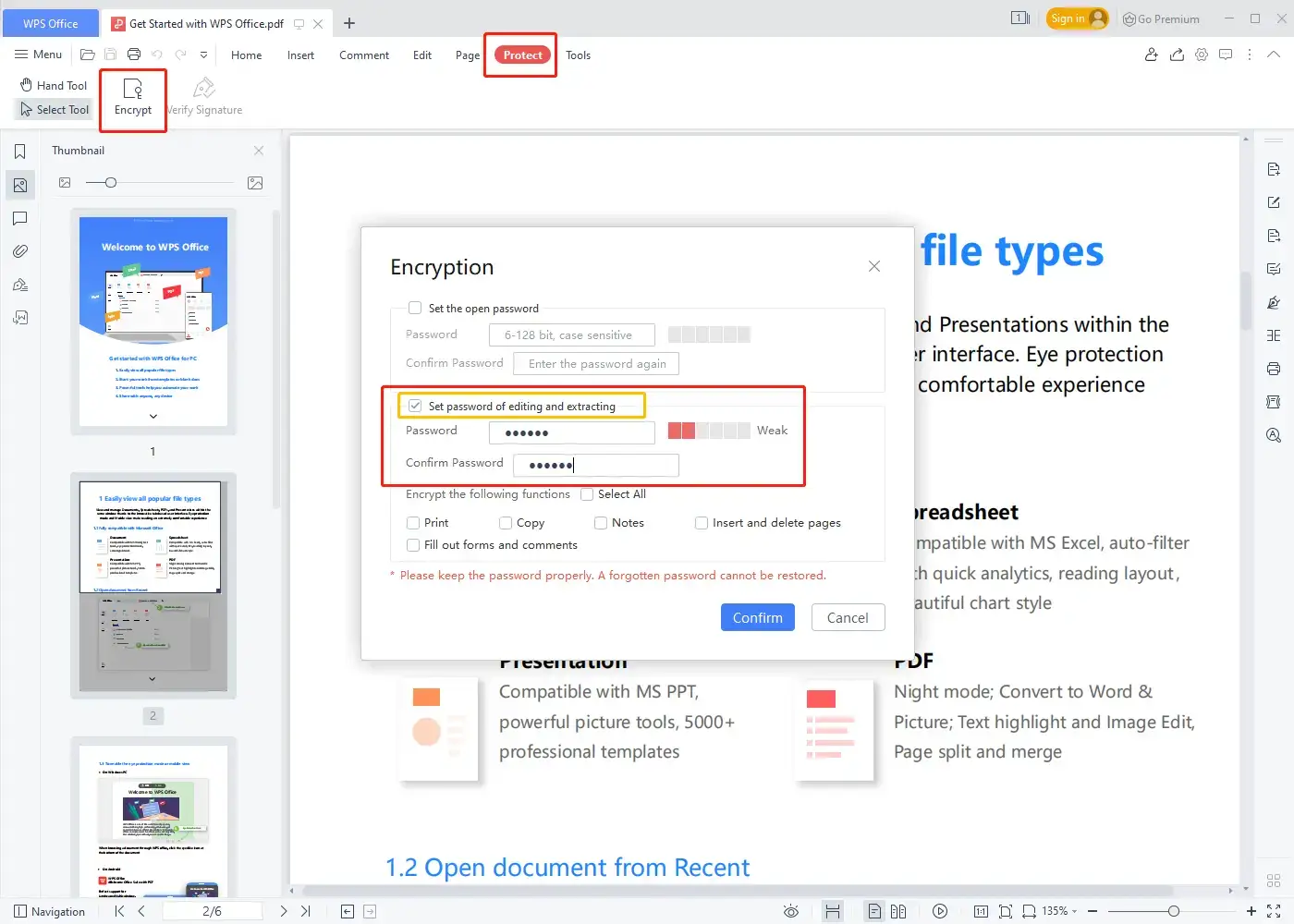Screen dimensions: 1294x924
Task: Click the Confirm button
Action: click(x=758, y=617)
